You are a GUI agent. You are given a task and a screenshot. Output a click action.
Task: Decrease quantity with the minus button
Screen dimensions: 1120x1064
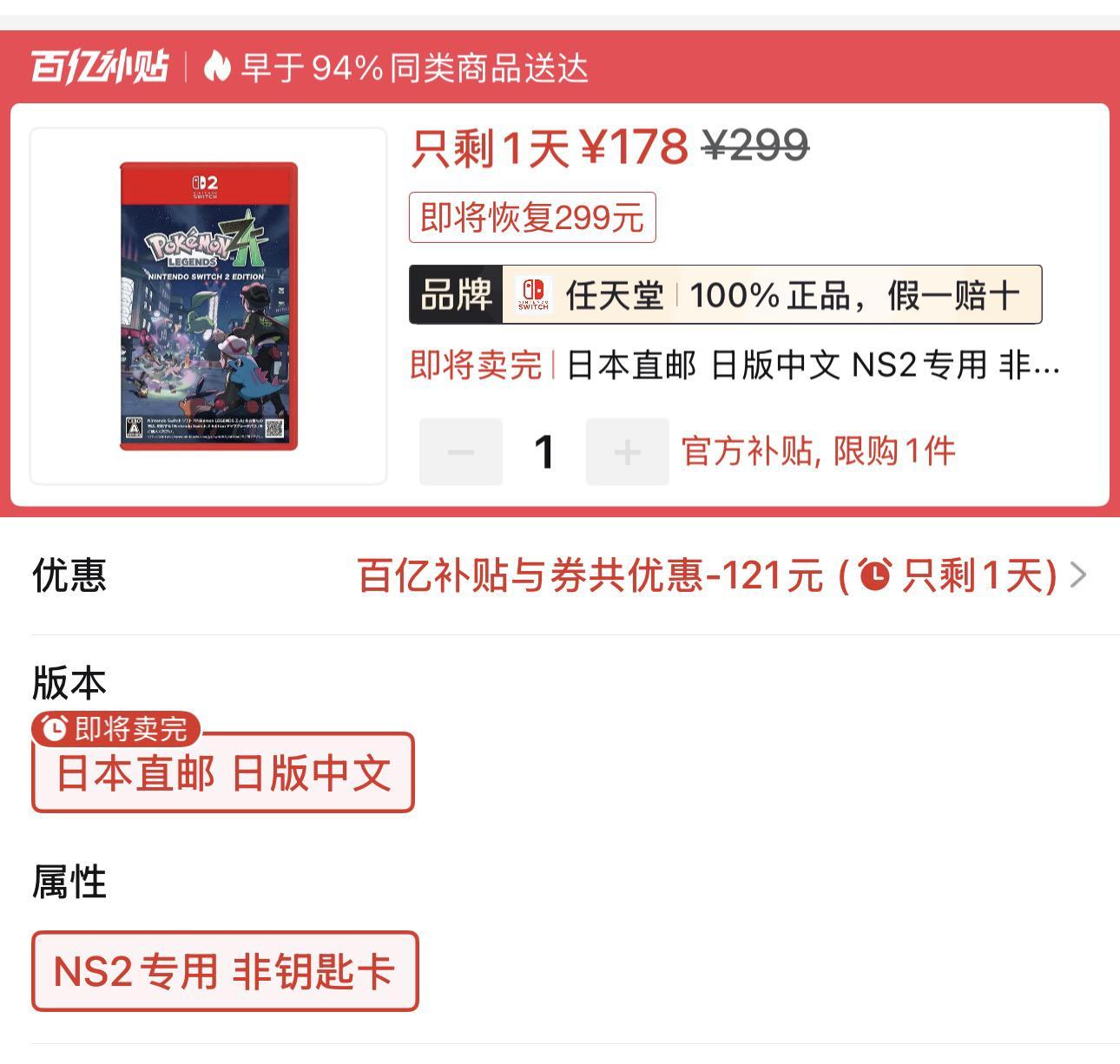(461, 451)
